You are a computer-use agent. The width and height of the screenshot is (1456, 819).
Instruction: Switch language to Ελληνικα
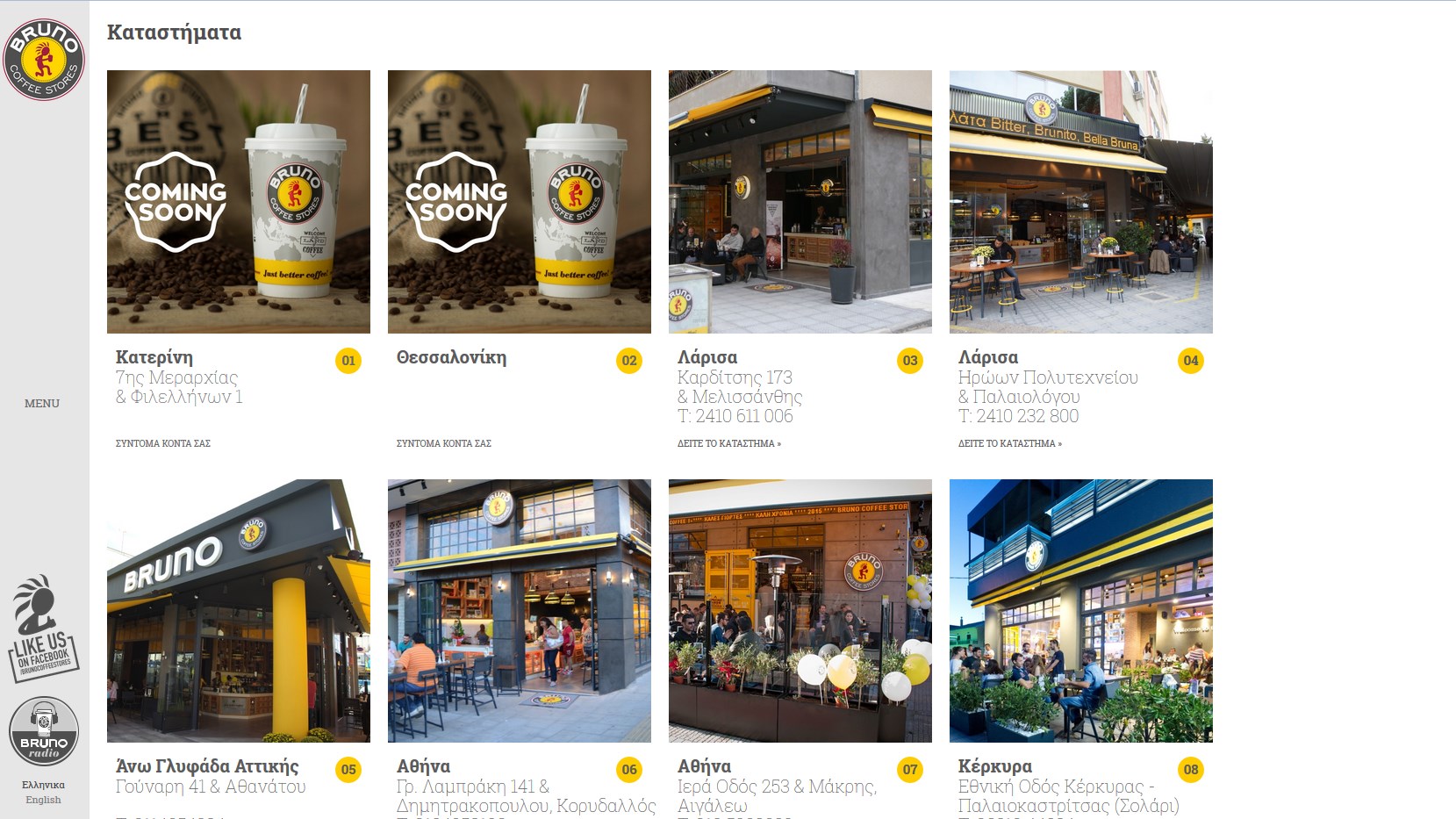(x=43, y=785)
